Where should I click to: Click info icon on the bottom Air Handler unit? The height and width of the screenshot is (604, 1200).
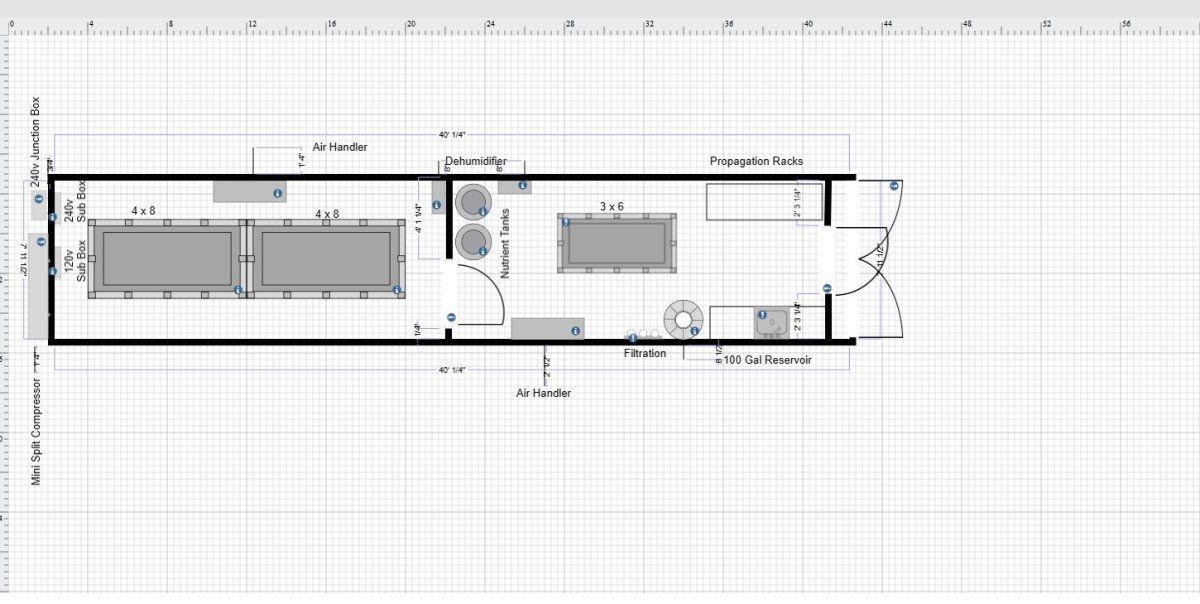click(x=576, y=331)
